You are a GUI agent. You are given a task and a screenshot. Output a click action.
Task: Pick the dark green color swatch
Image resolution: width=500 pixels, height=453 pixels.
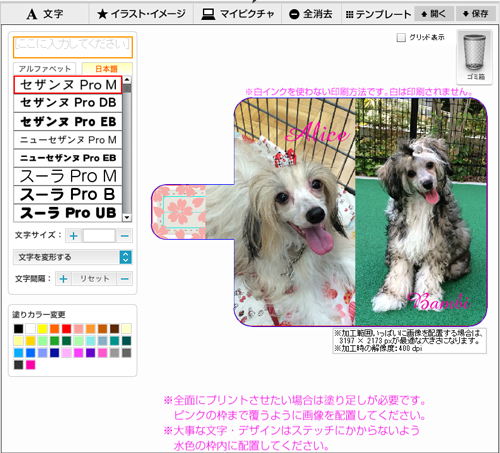67,341
